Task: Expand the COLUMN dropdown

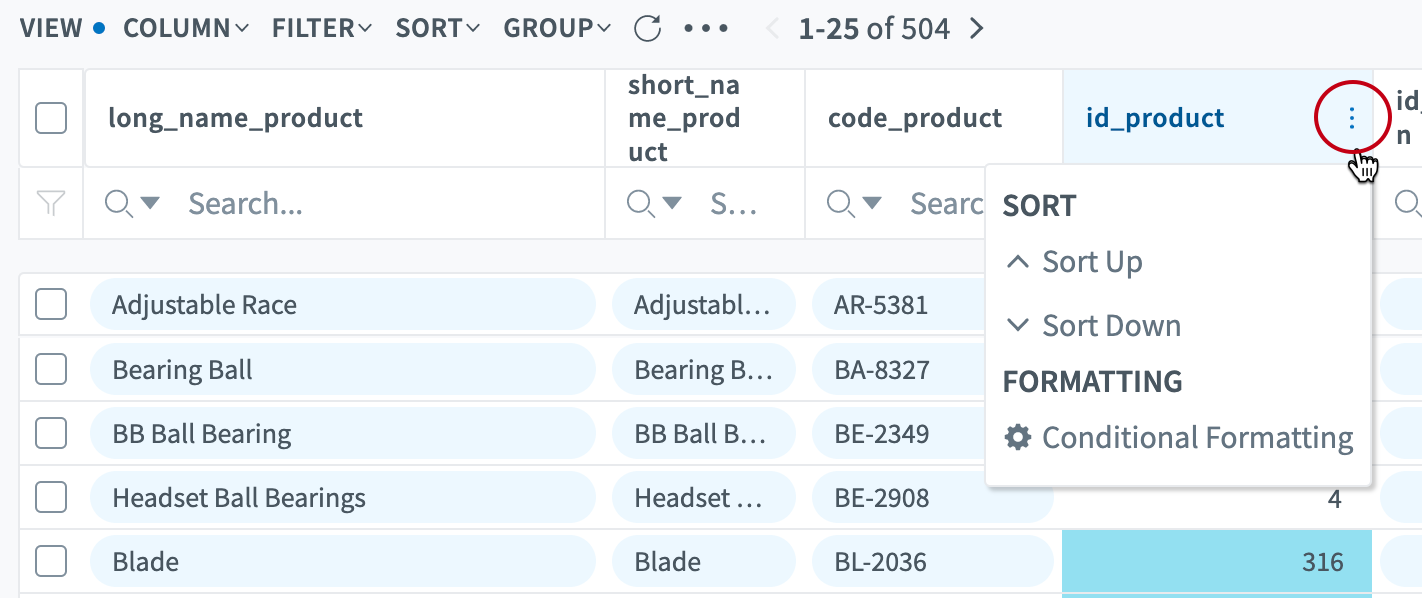Action: click(x=186, y=29)
